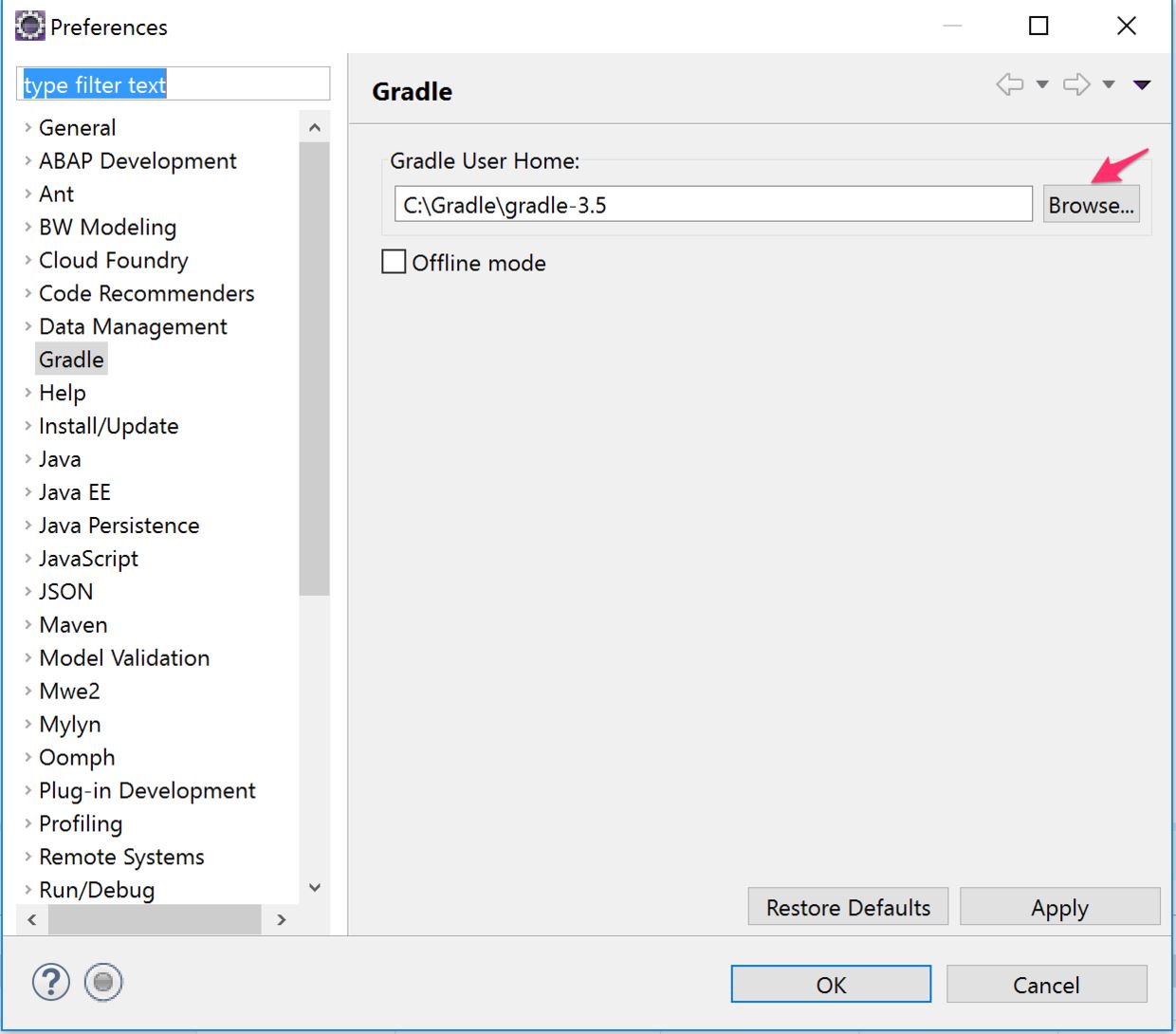Viewport: 1176px width, 1034px height.
Task: Expand the Data Management node arrow
Action: coord(28,326)
